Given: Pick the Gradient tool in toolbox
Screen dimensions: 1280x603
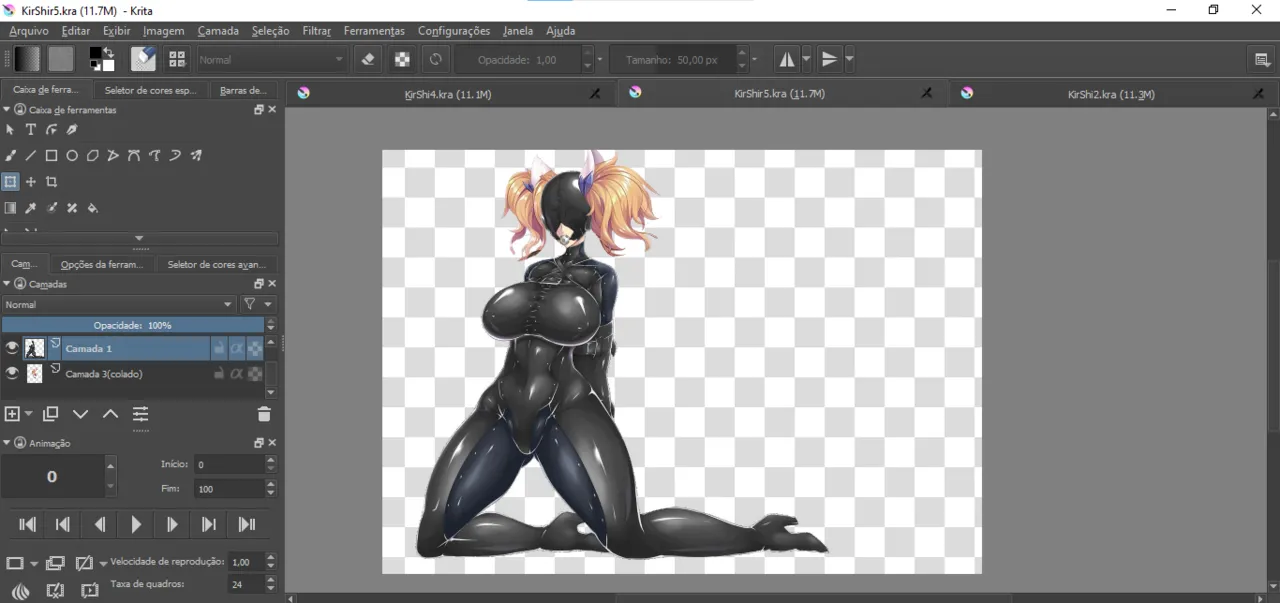Looking at the screenshot, I should (x=10, y=208).
